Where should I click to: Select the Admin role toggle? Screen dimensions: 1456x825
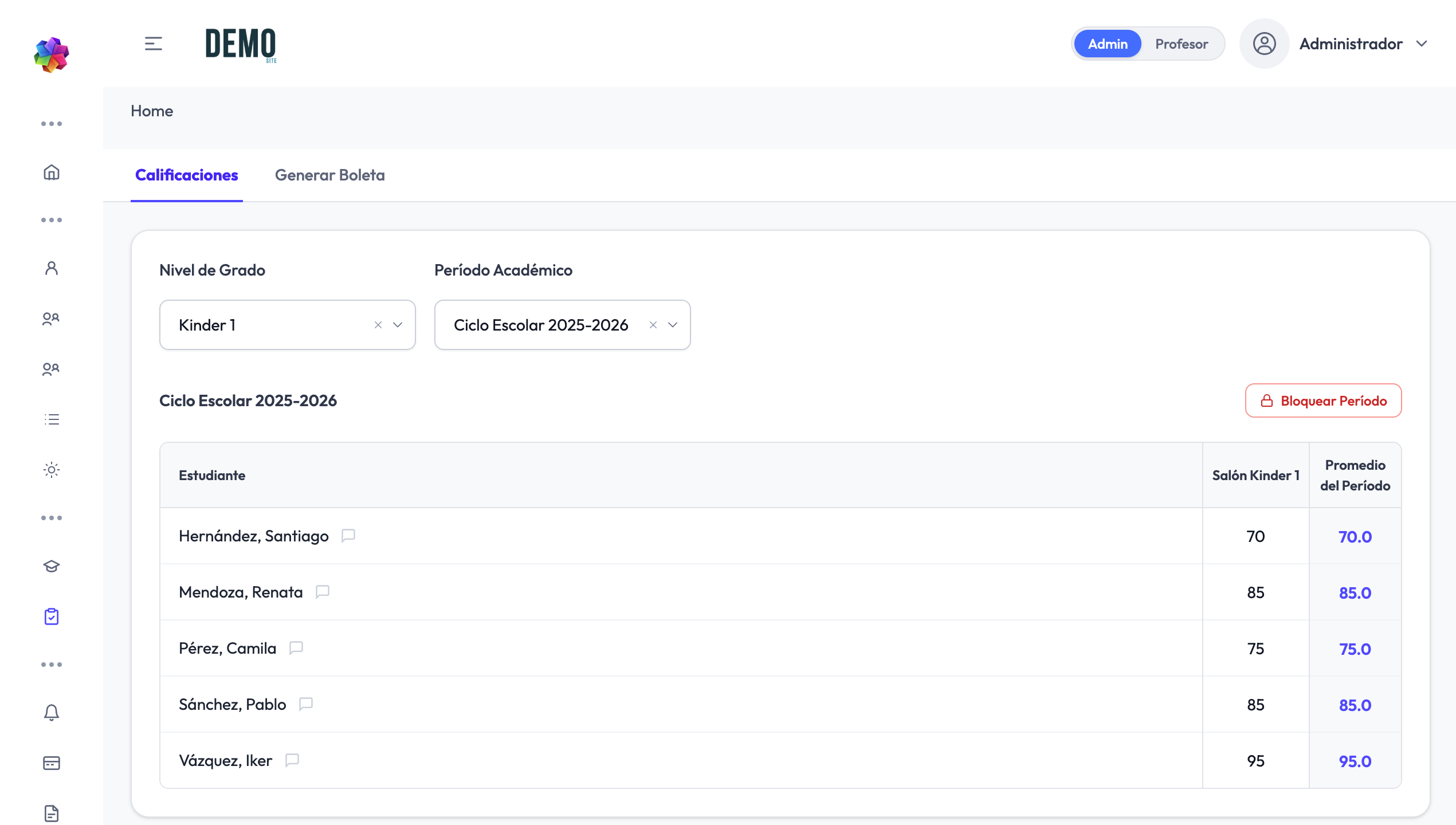point(1108,44)
